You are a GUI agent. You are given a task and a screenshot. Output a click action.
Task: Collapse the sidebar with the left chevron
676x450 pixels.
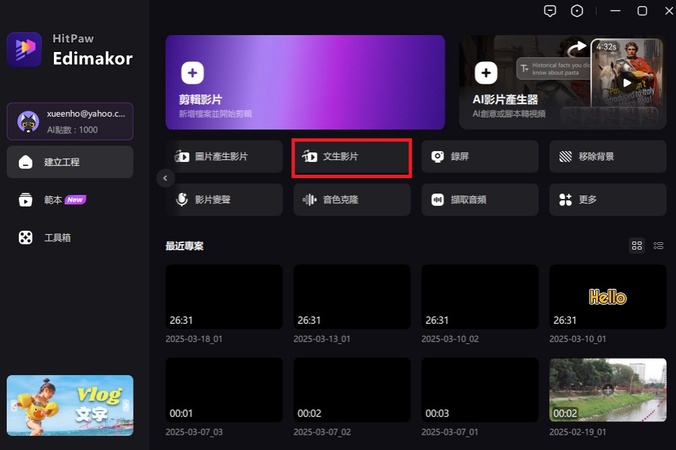(165, 178)
